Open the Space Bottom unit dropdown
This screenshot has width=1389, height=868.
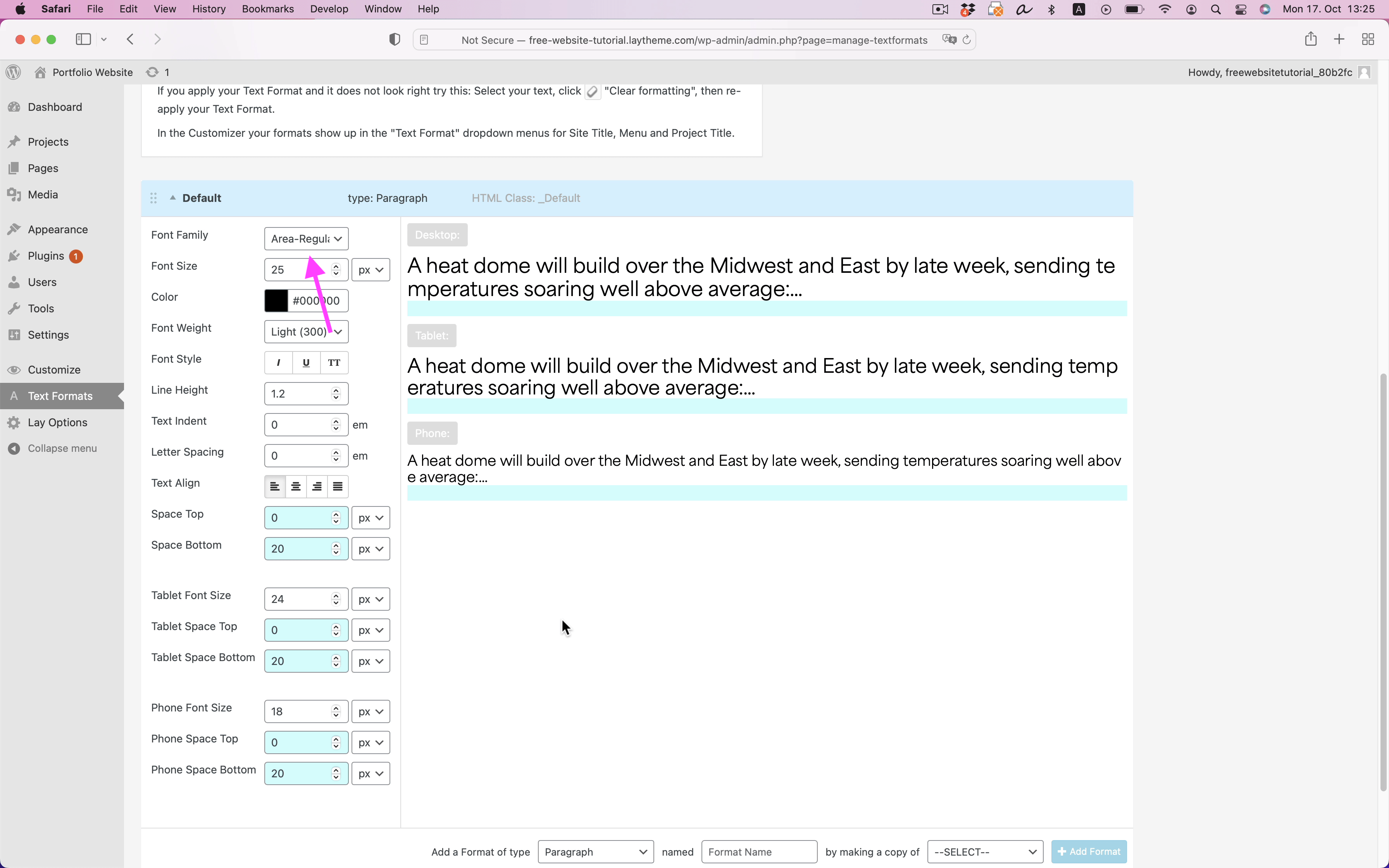click(371, 549)
